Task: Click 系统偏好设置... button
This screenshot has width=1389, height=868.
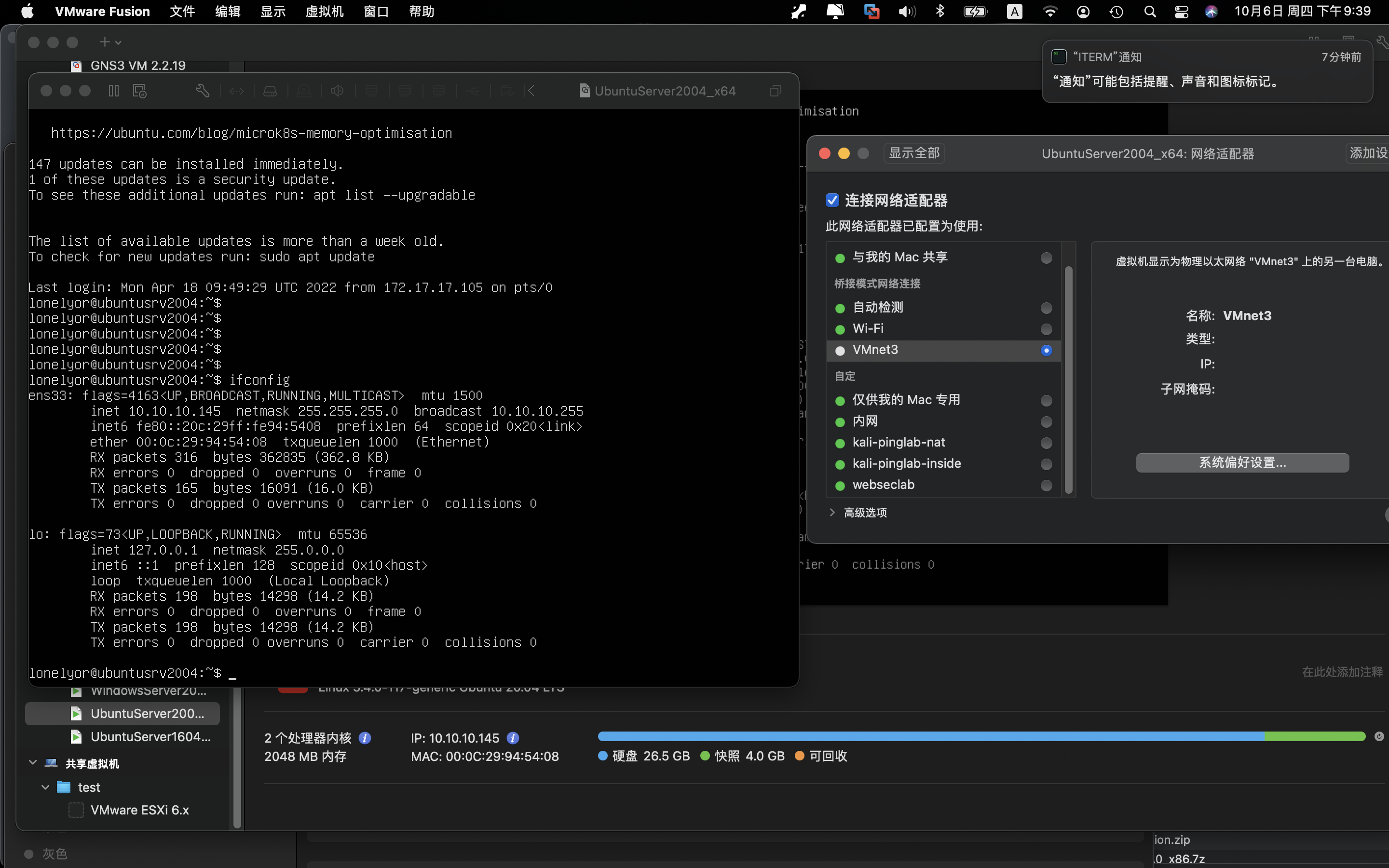Action: pos(1243,463)
